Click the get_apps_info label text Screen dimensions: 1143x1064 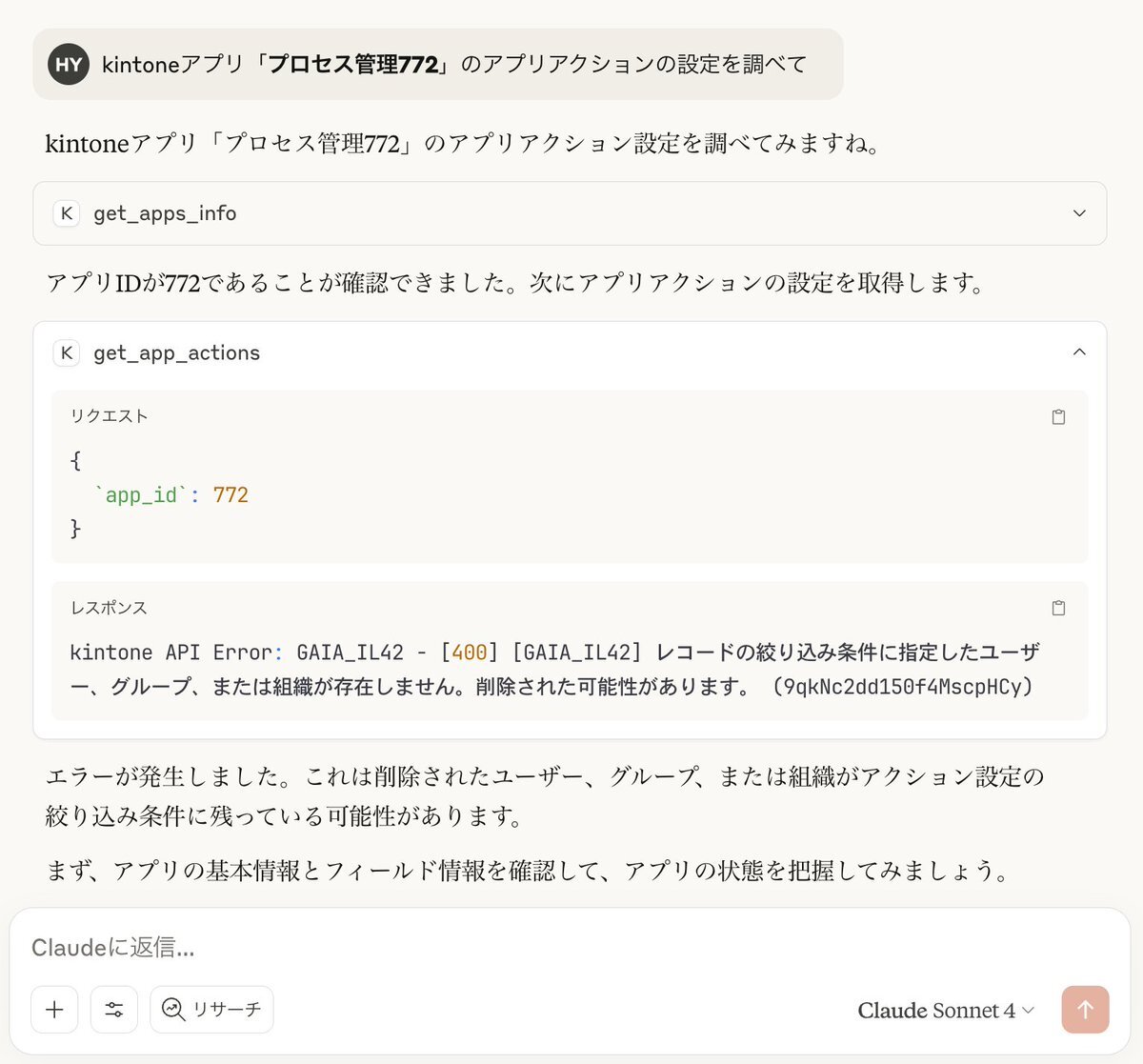pyautogui.click(x=165, y=213)
